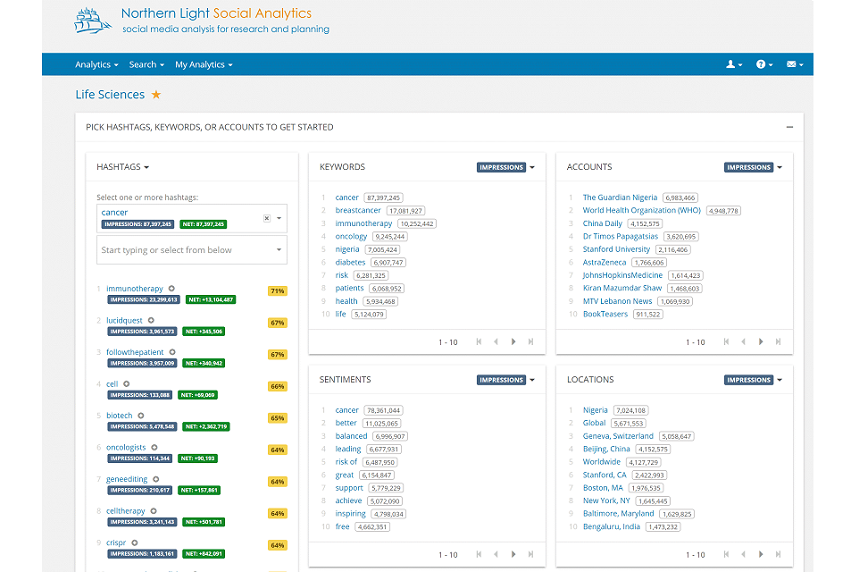This screenshot has height=572, width=864.
Task: Add followthepatient hashtag using its circle icon
Action: click(x=172, y=352)
